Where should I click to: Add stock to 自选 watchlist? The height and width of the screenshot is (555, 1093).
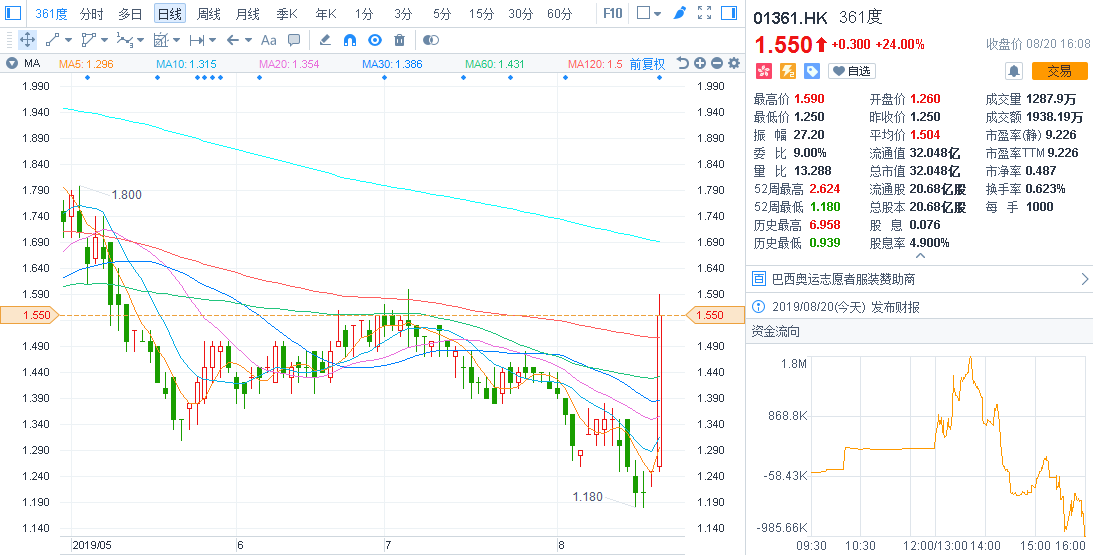pos(852,71)
